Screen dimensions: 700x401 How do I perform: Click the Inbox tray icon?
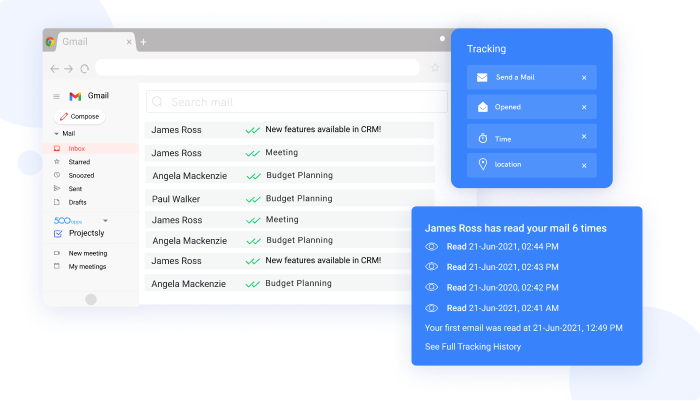click(x=57, y=148)
